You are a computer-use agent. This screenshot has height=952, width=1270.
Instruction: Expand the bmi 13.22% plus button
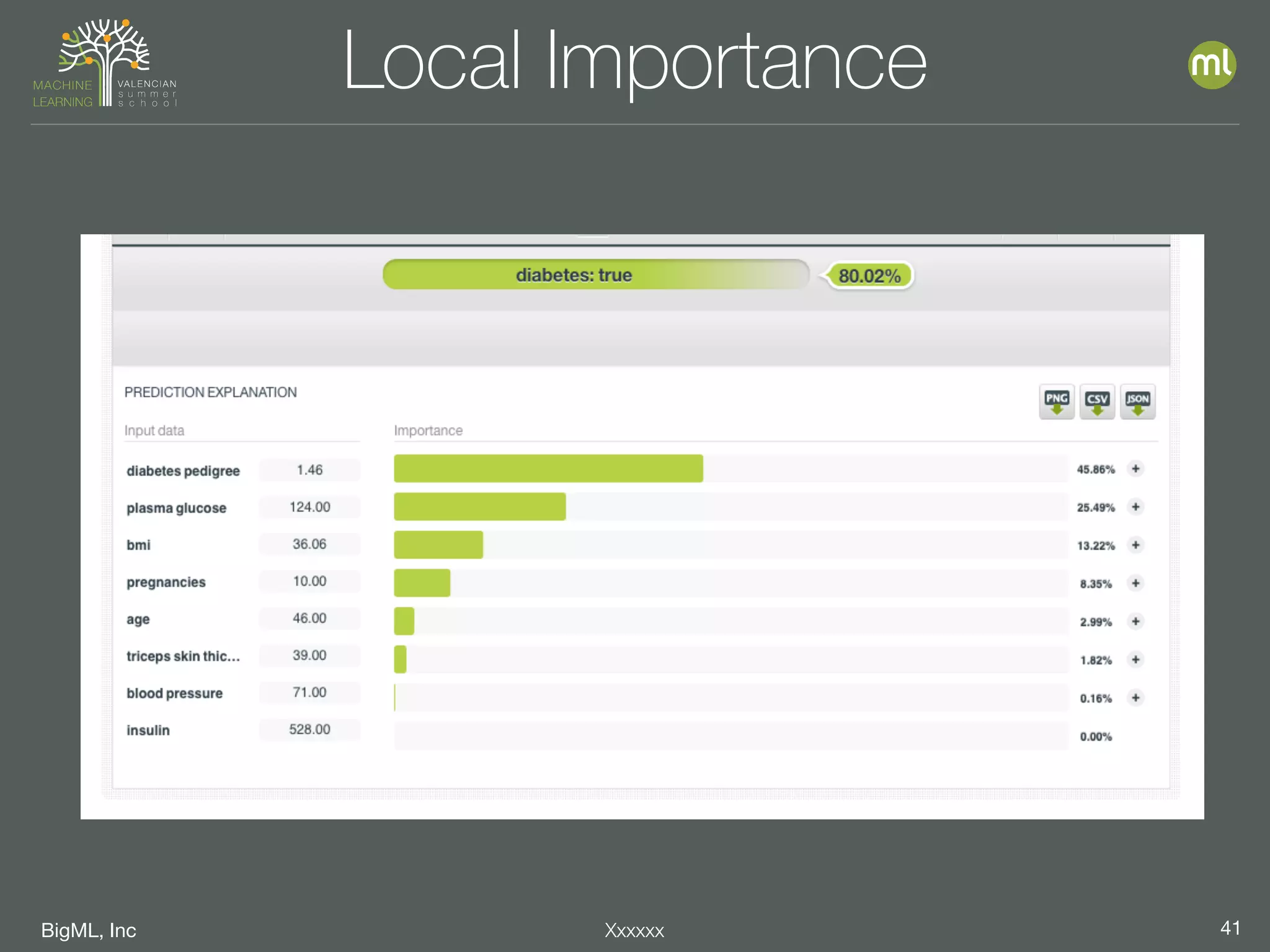click(1135, 545)
